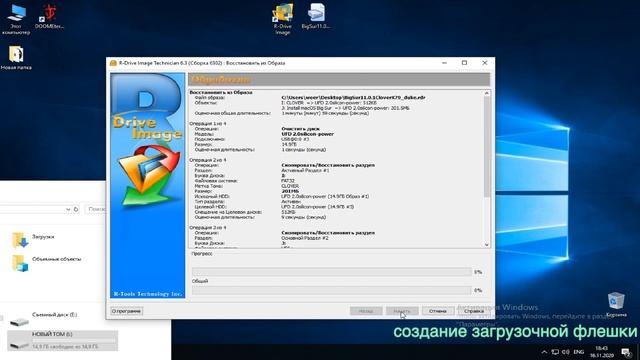The height and width of the screenshot is (360, 640).
Task: Click the network icon in system tray
Action: 555,352
